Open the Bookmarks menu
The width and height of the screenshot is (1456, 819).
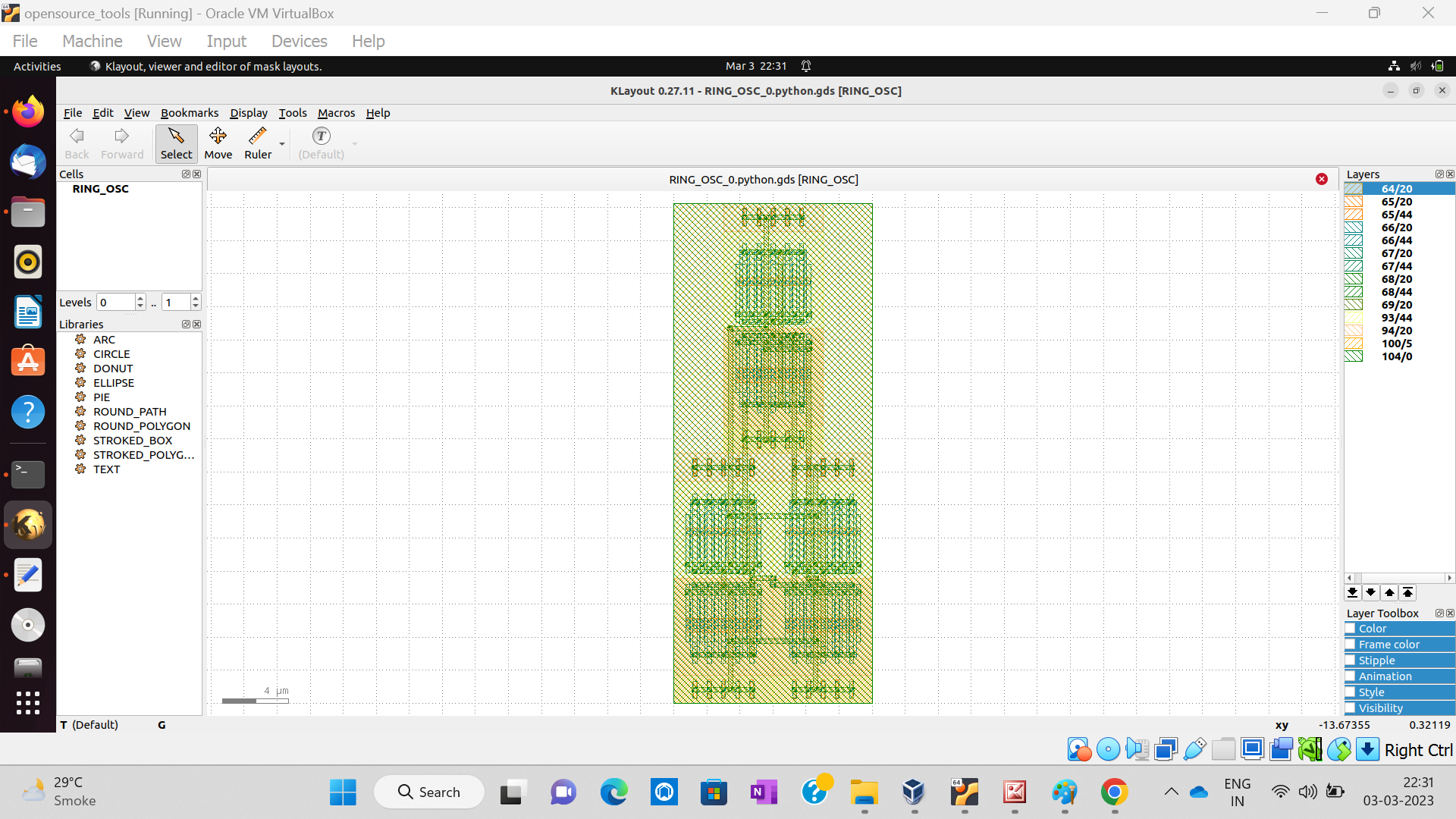(190, 113)
